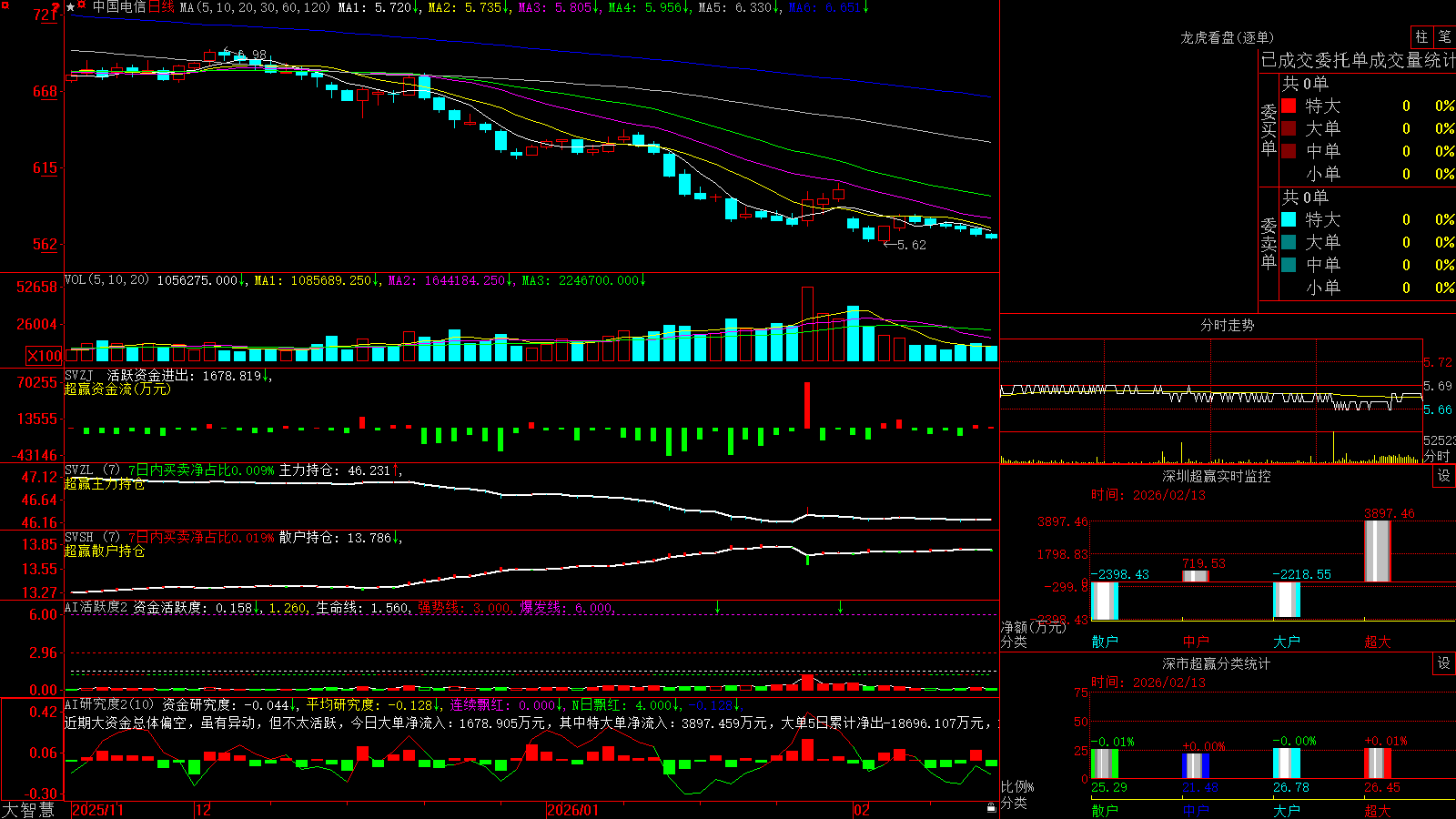Click the lock icon at timeline end
Viewport: 1456px width, 819px height.
coord(991,808)
